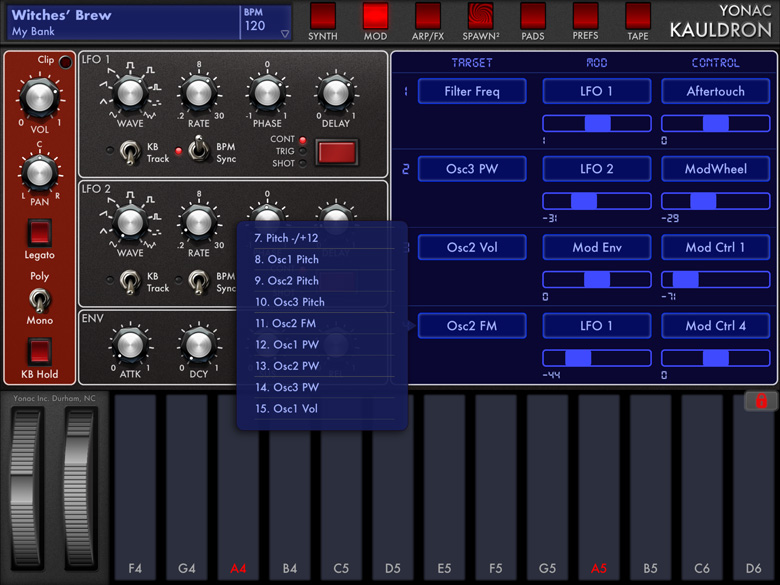Select 8. Osc1 Pitch from target list
Screen dimensions: 780x585
pos(323,259)
